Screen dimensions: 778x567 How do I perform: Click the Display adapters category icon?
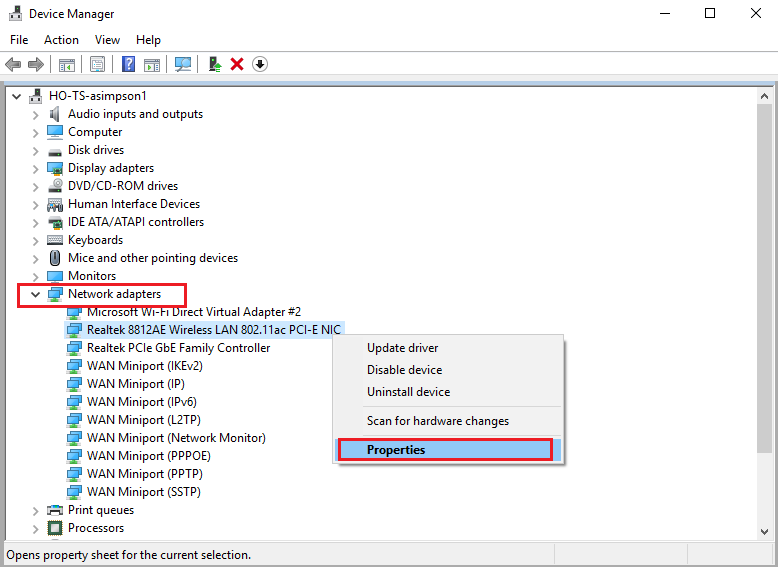coord(55,168)
